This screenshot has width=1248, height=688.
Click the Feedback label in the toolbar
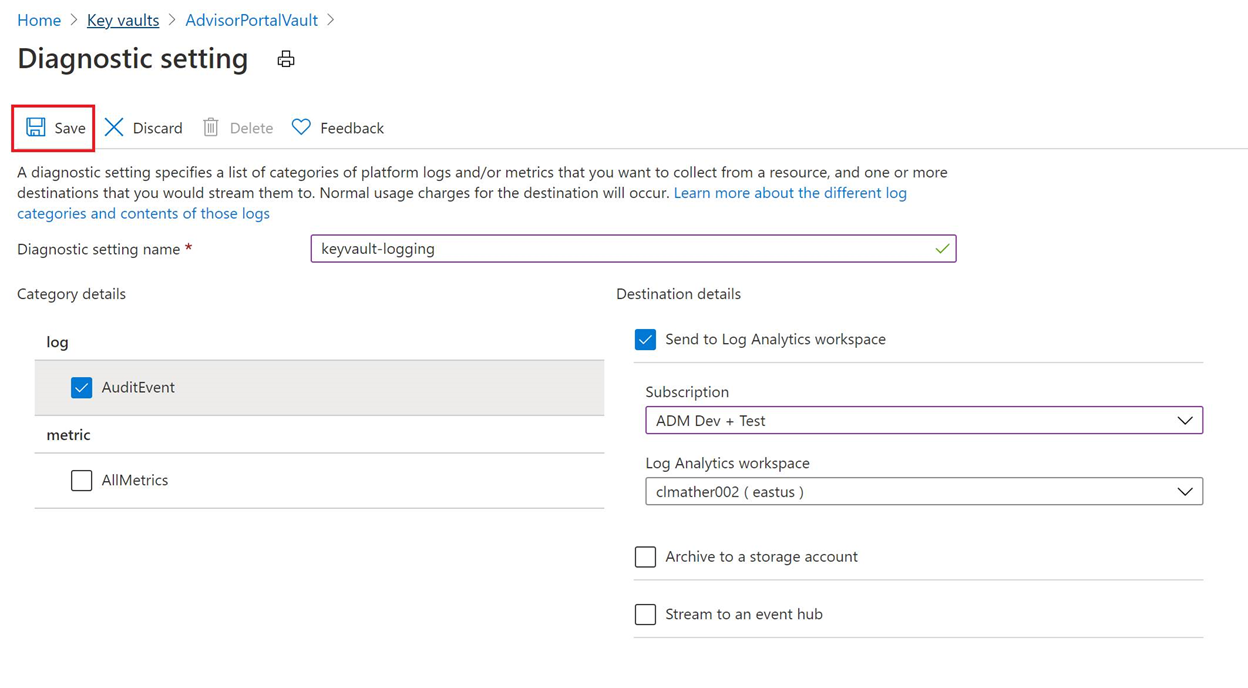pos(352,128)
